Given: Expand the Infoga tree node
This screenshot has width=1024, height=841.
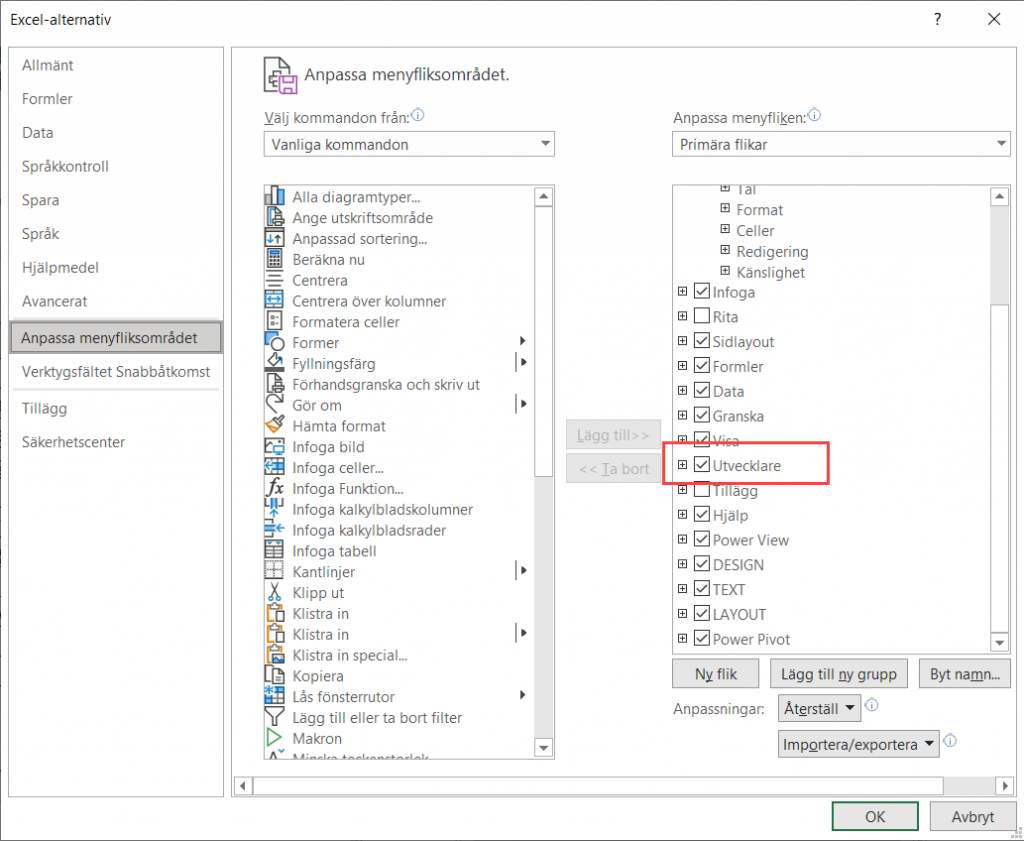Looking at the screenshot, I should [682, 292].
